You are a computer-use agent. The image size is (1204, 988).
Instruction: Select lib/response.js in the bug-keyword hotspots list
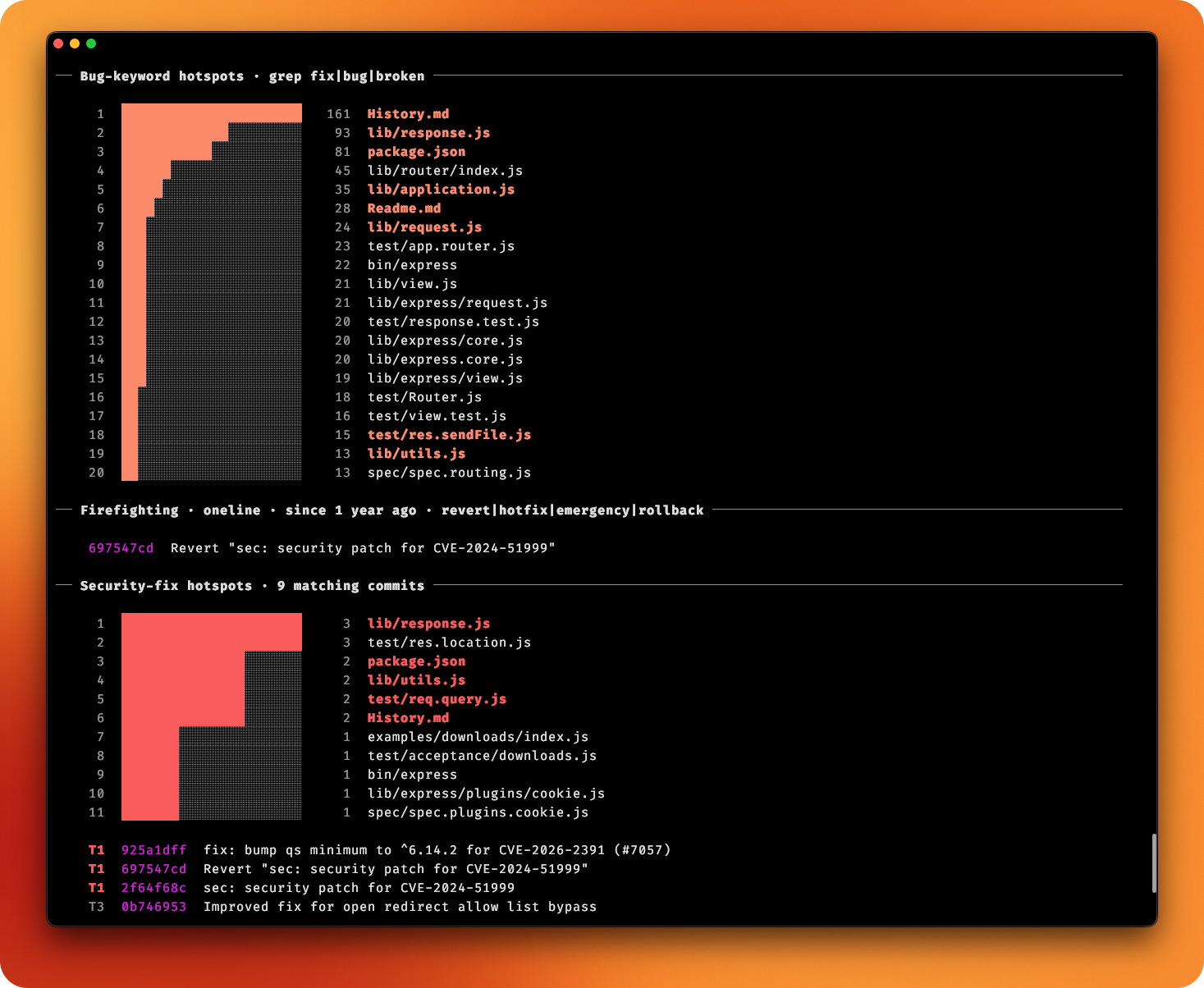click(x=428, y=133)
